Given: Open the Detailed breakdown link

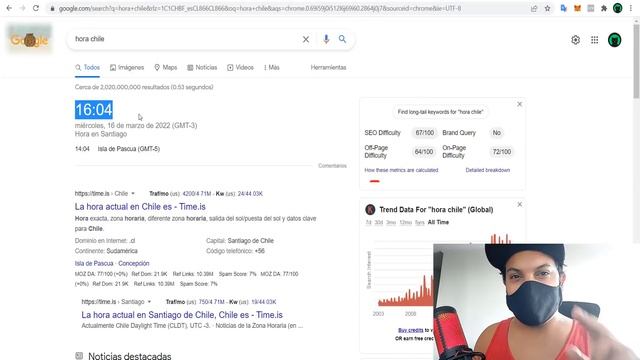Looking at the screenshot, I should point(487,170).
